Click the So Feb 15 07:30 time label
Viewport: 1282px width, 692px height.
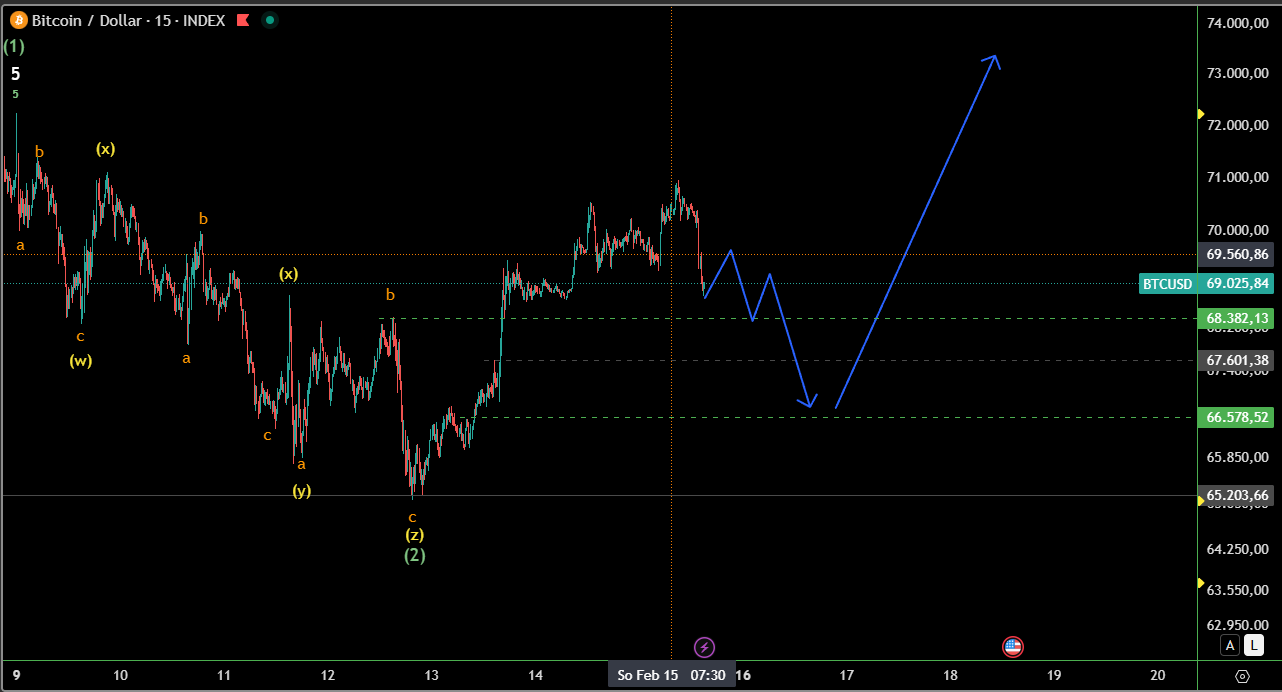tap(671, 675)
